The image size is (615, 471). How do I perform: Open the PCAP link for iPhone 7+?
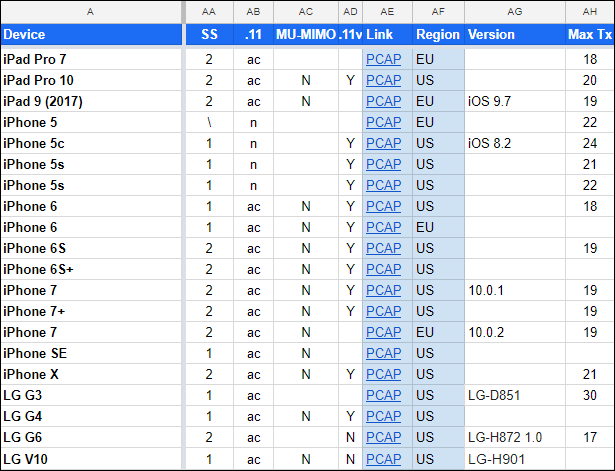[x=383, y=311]
